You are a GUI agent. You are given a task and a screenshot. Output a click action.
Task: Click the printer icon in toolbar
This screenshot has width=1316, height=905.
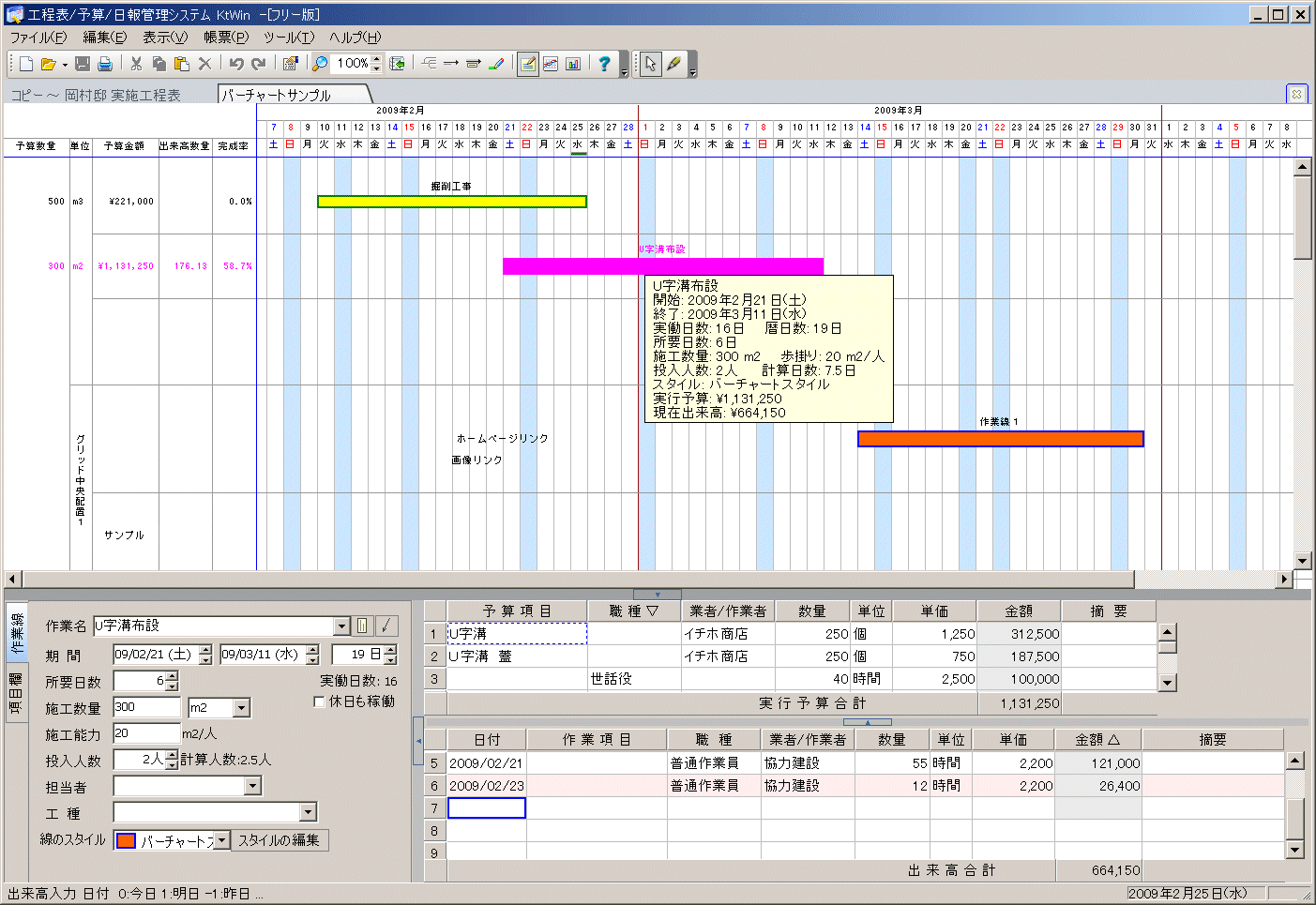point(105,64)
